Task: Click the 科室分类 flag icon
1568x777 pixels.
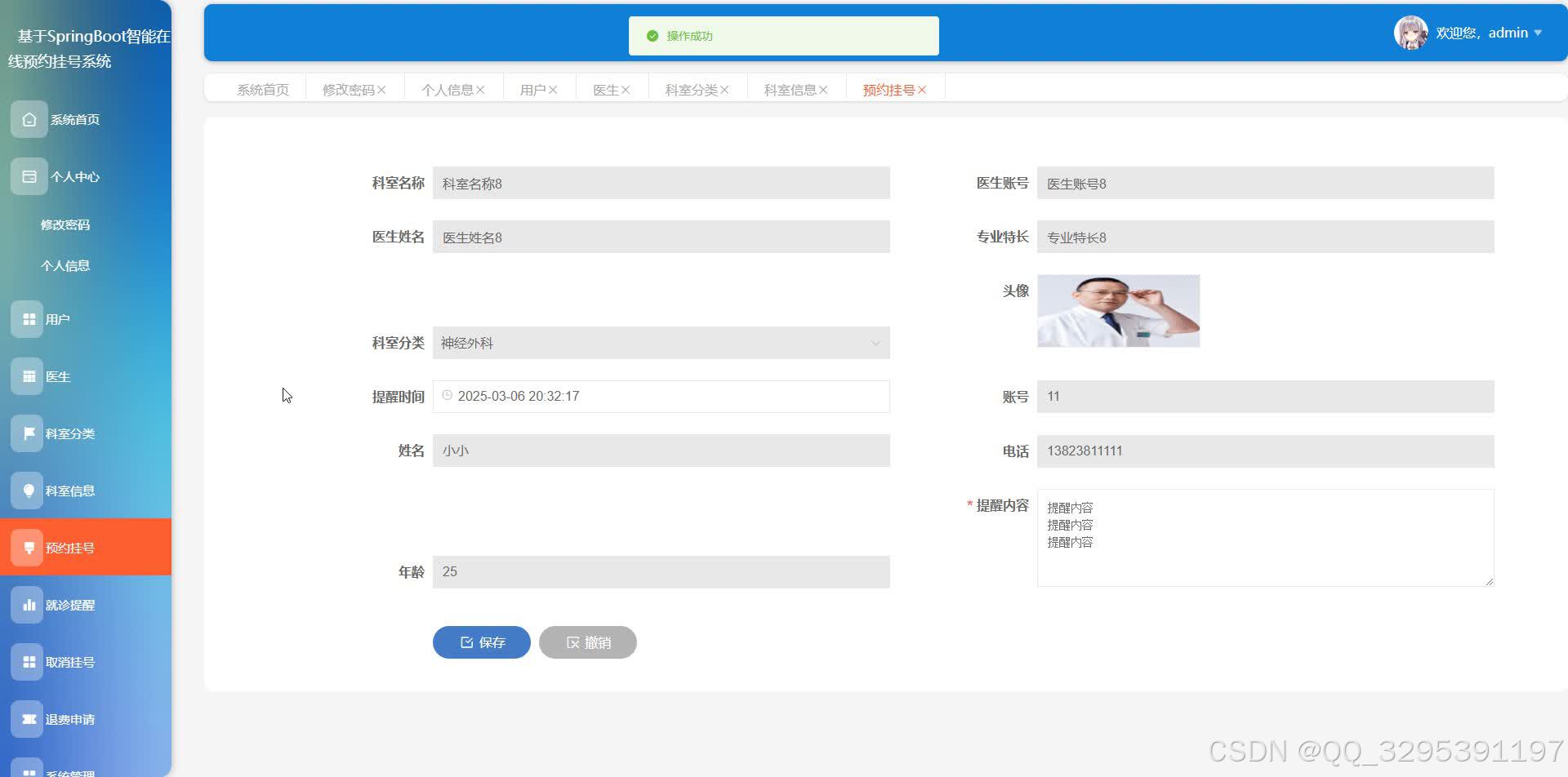Action: coord(28,433)
